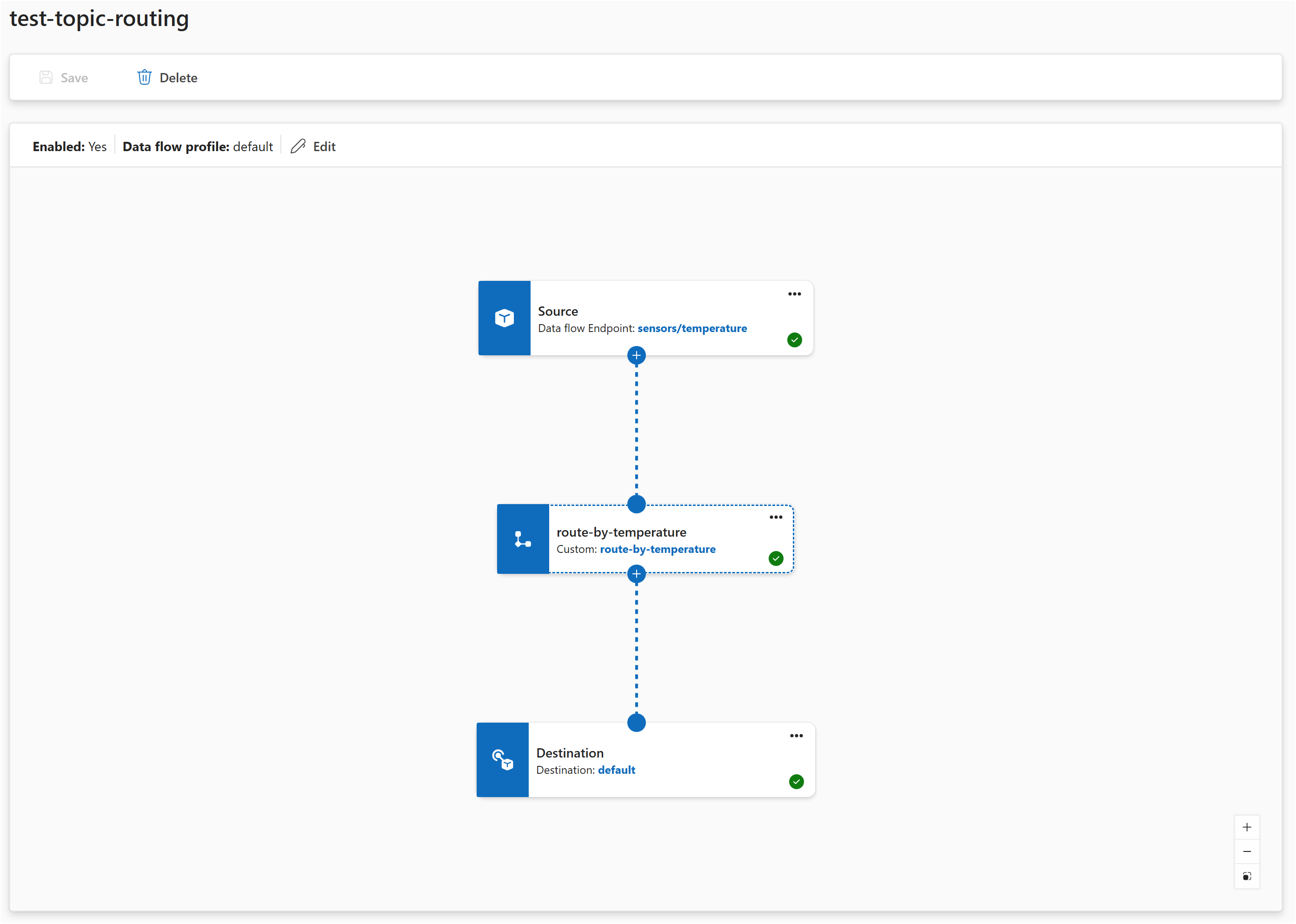Image resolution: width=1296 pixels, height=924 pixels.
Task: Zoom in on the data flow canvas
Action: pyautogui.click(x=1247, y=827)
